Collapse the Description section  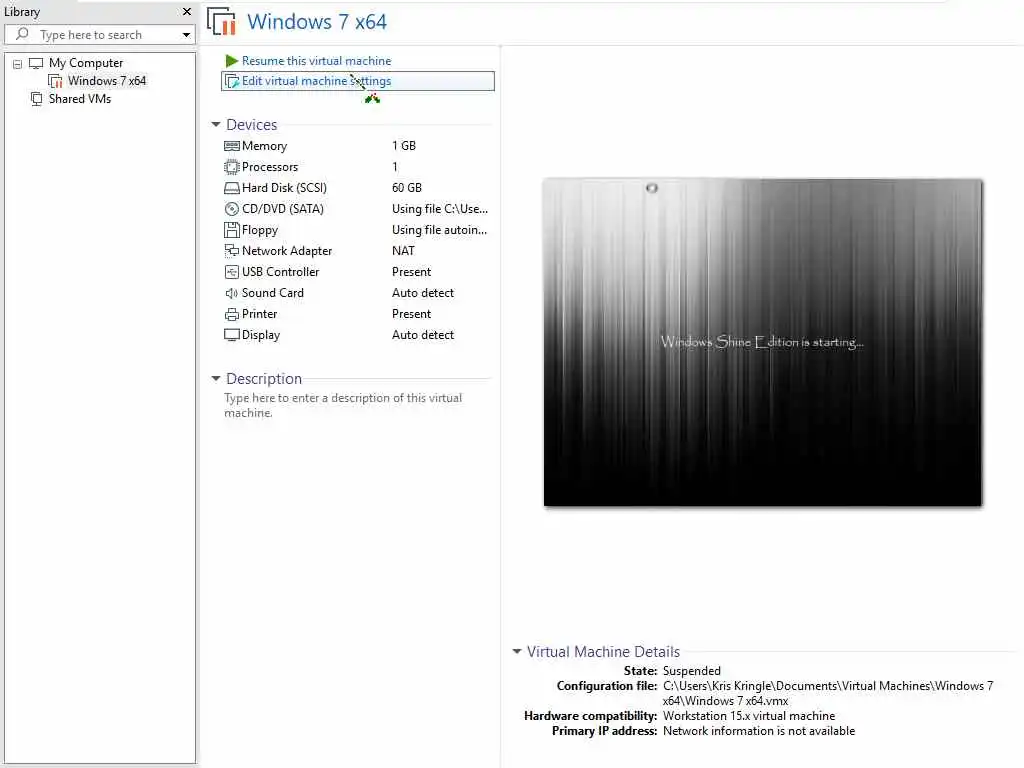tap(216, 378)
